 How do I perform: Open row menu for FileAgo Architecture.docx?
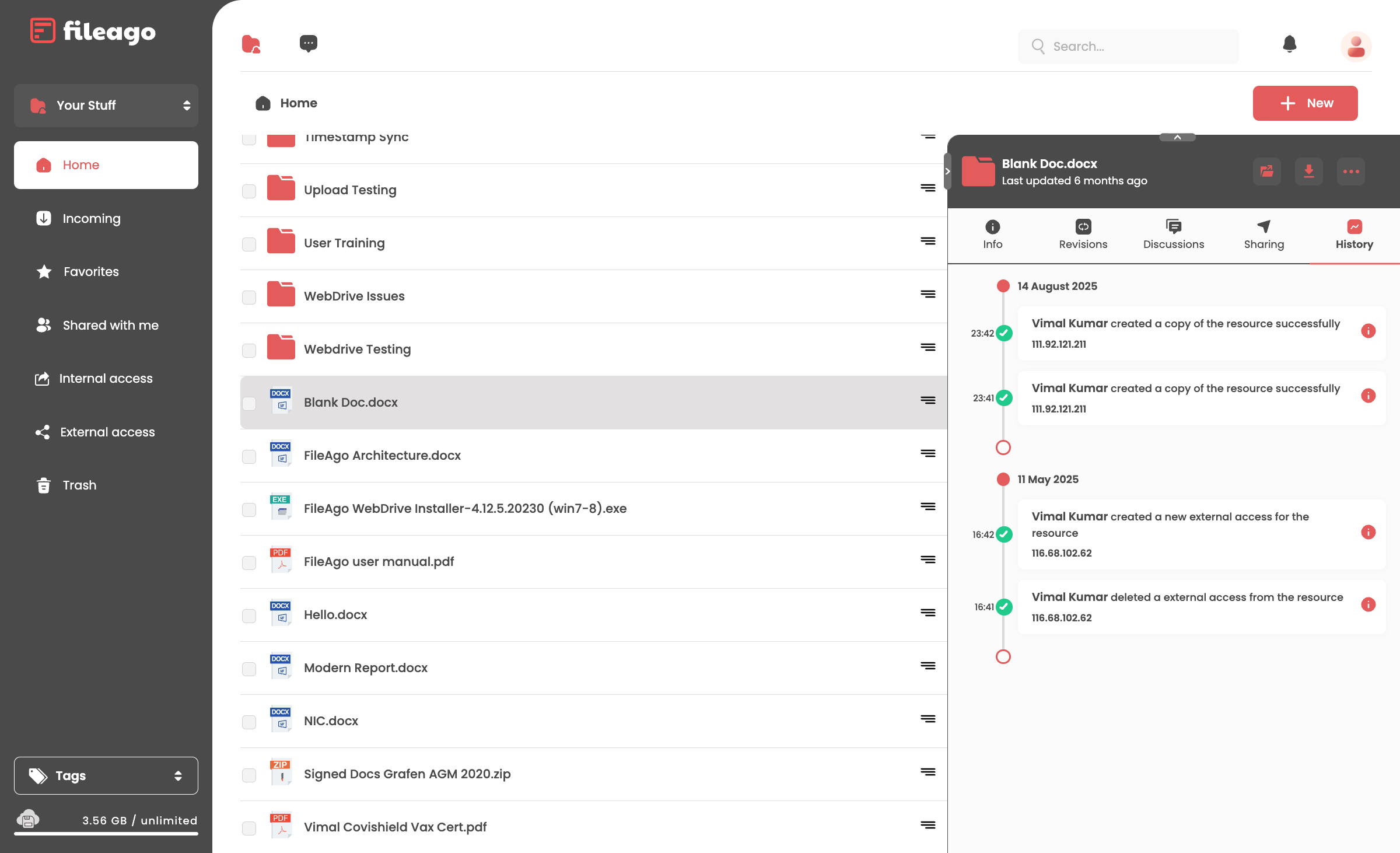[928, 453]
